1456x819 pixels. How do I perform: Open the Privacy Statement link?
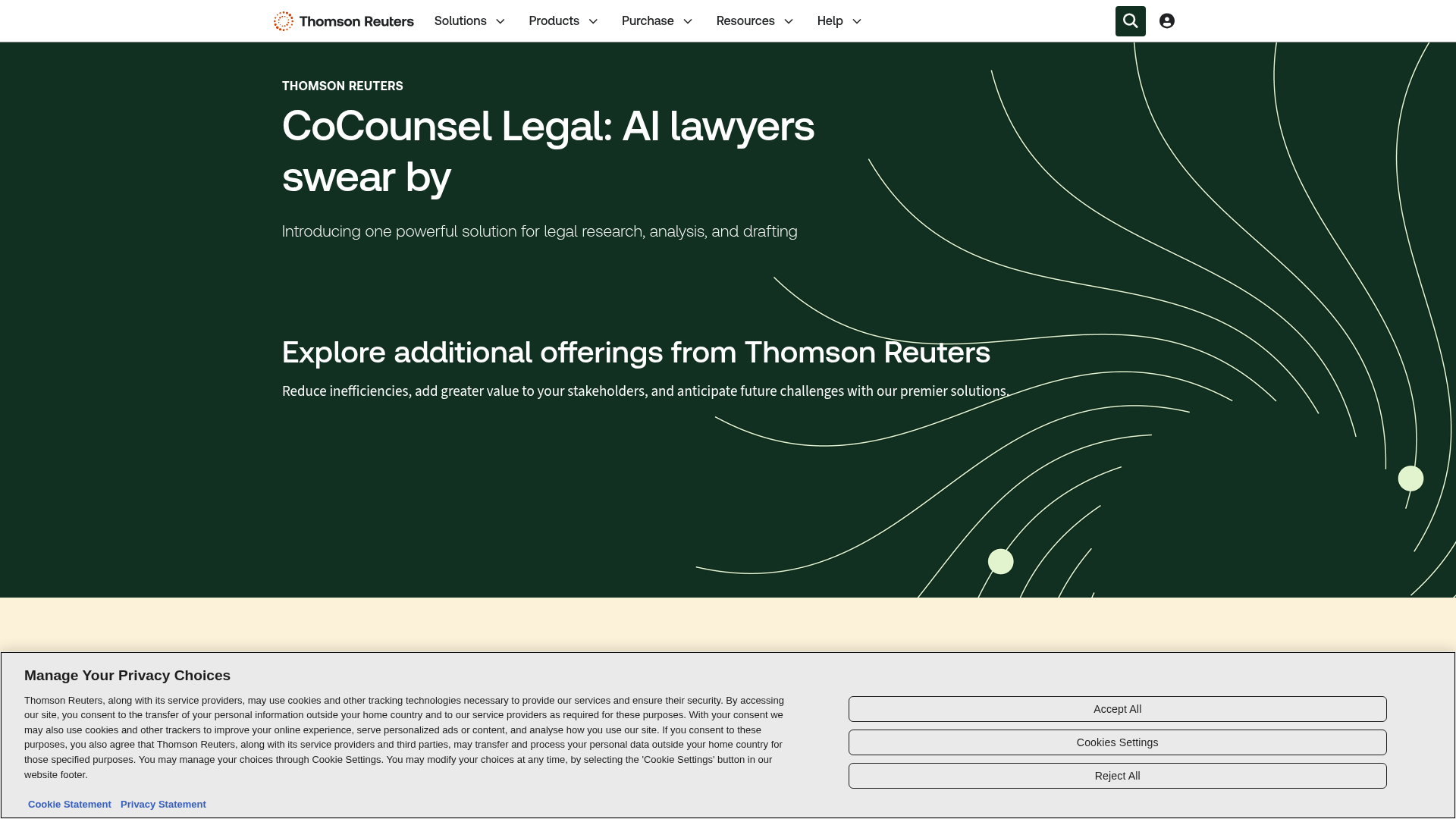point(163,805)
